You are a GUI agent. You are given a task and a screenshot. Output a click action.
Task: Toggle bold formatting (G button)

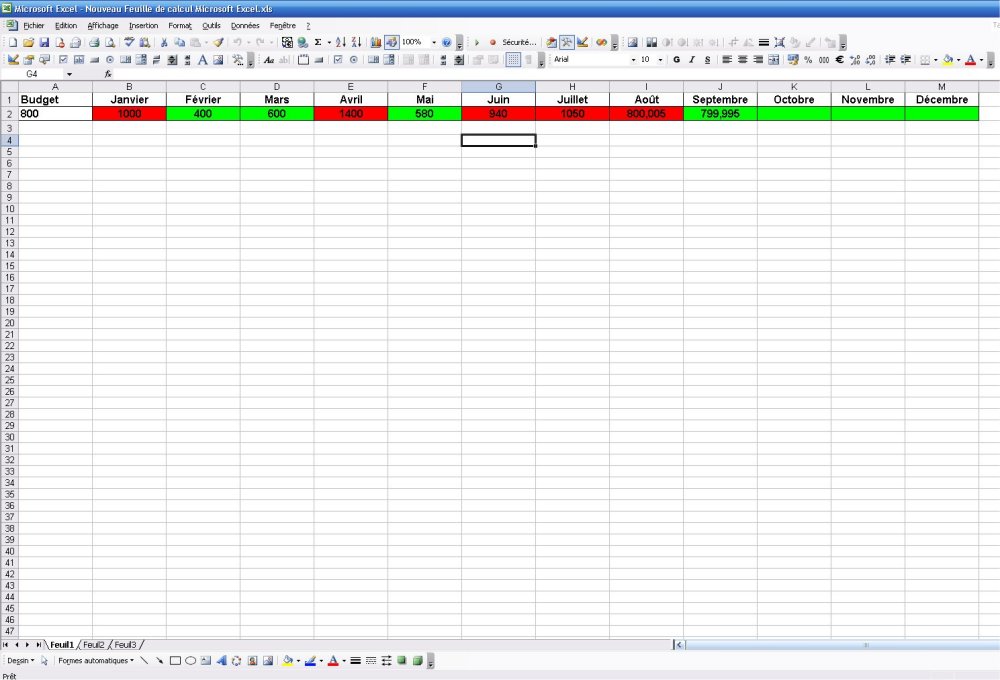(x=676, y=60)
